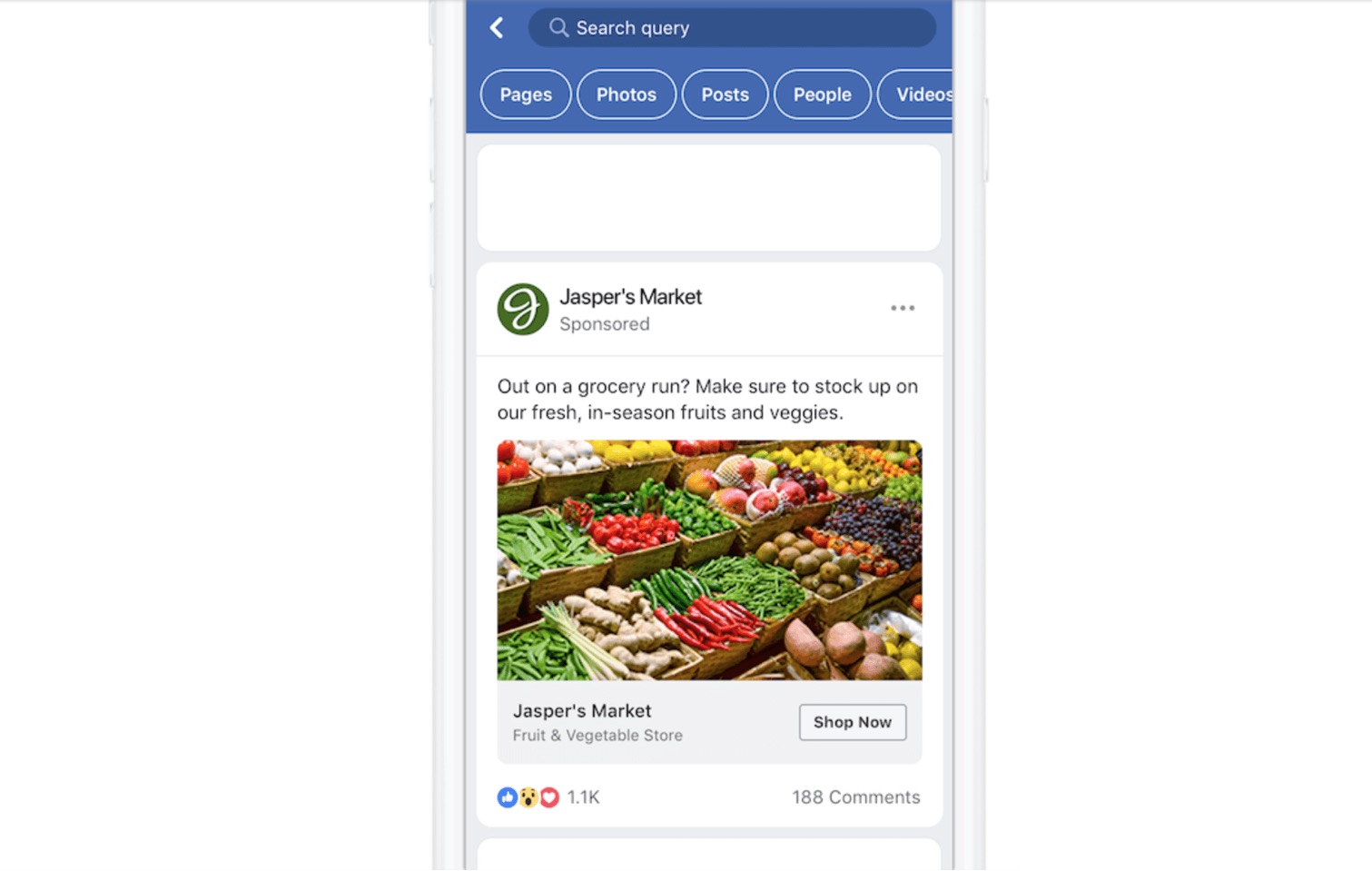Select the Videos filter tab
1372x871 pixels.
pyautogui.click(x=917, y=94)
